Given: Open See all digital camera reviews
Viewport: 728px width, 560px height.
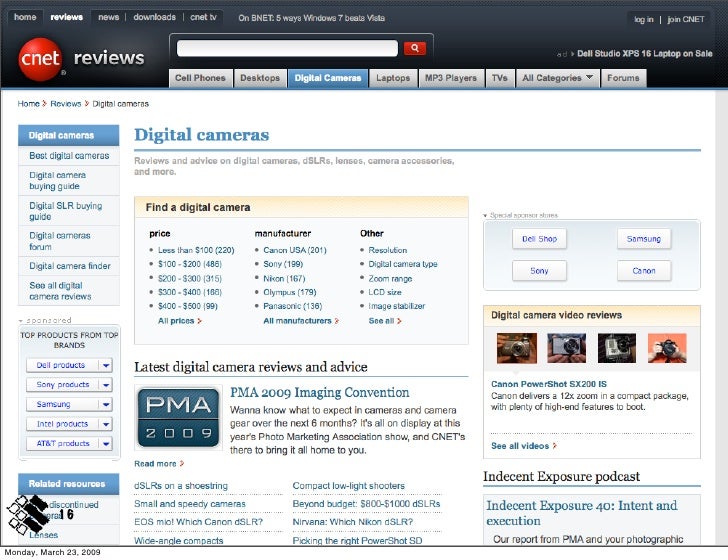Looking at the screenshot, I should pyautogui.click(x=60, y=291).
